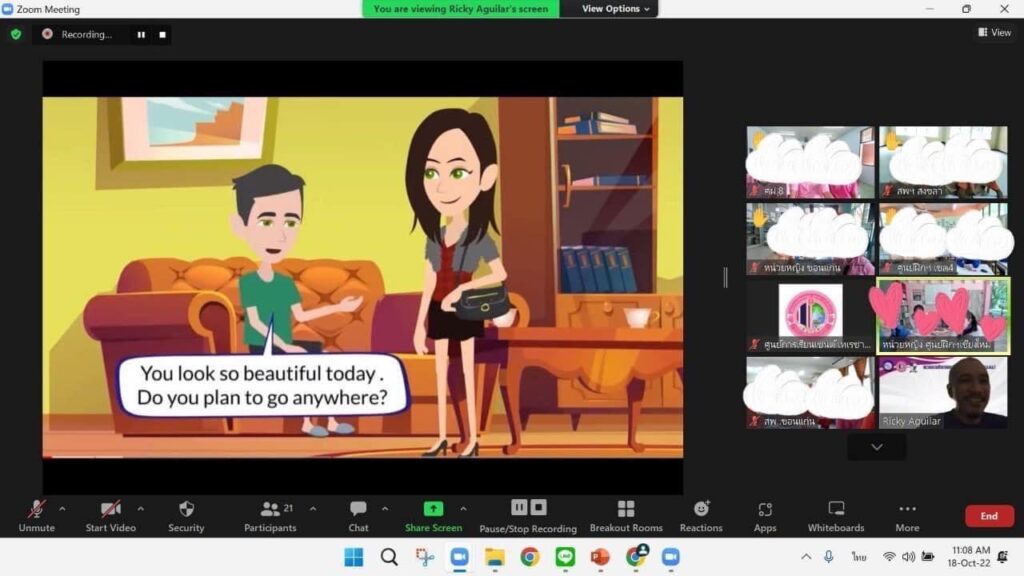The image size is (1024, 576).
Task: Click the red End button
Action: (988, 516)
